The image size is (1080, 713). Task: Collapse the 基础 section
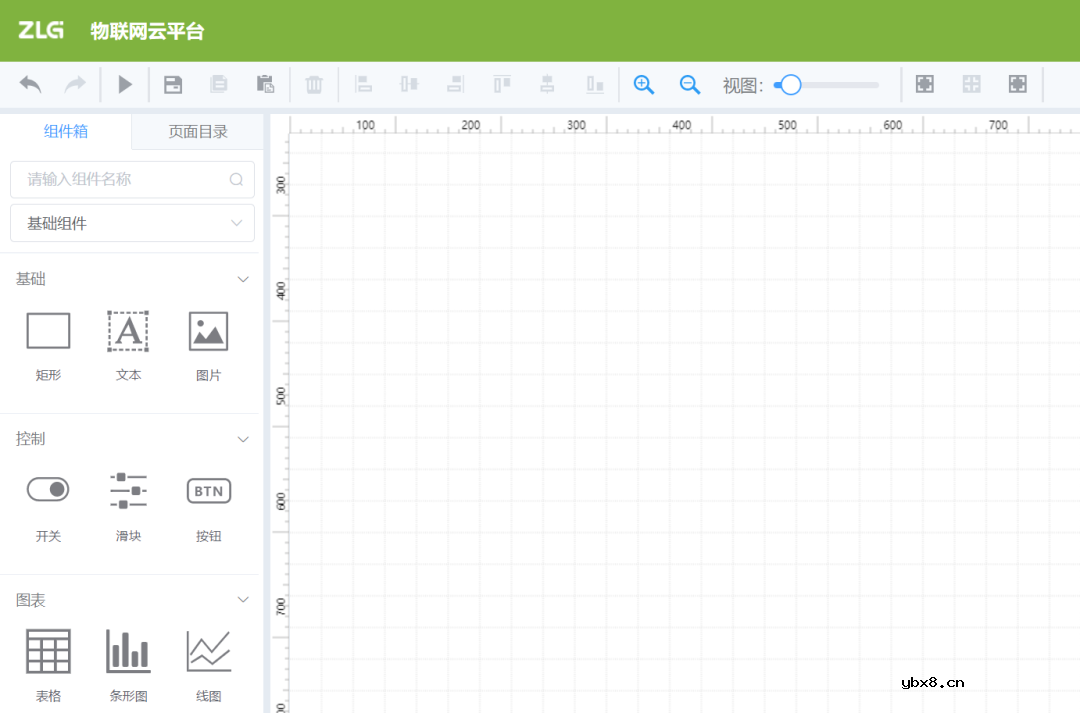(x=242, y=279)
